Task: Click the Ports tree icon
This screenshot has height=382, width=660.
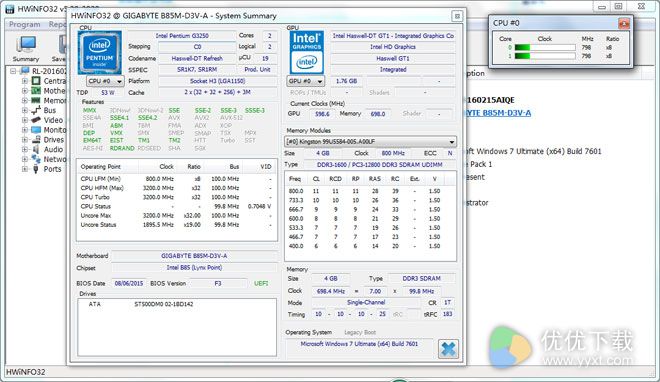Action: tap(37, 169)
